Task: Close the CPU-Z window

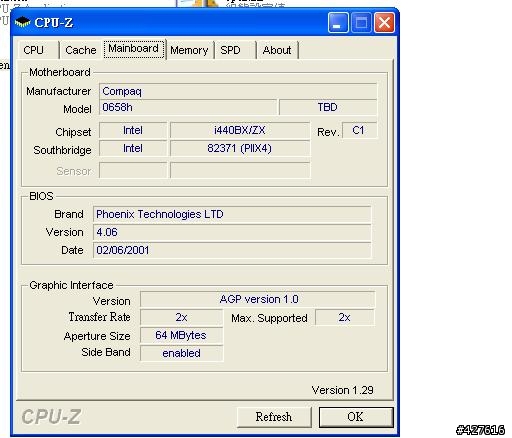Action: coord(384,23)
